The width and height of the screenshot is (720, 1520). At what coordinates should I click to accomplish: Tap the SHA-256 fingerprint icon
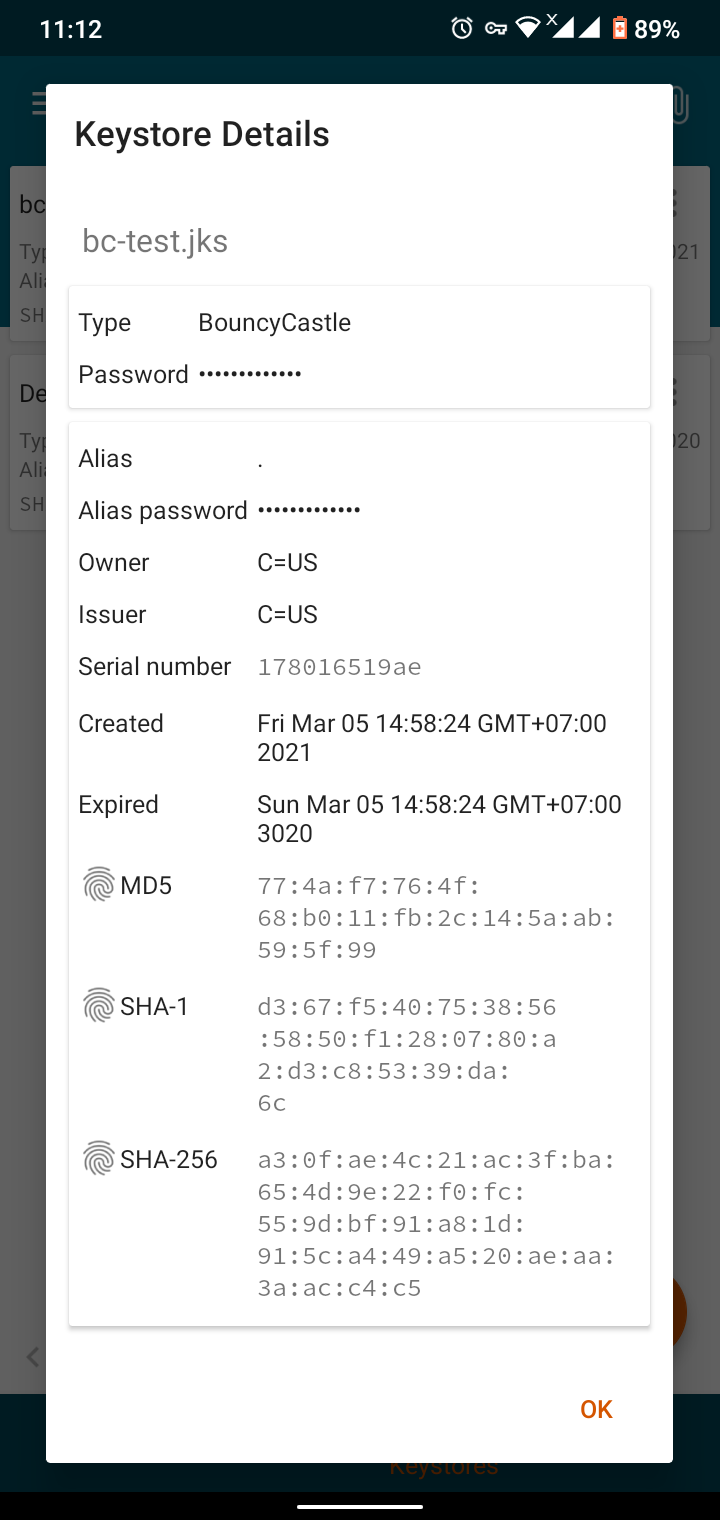pos(99,1159)
